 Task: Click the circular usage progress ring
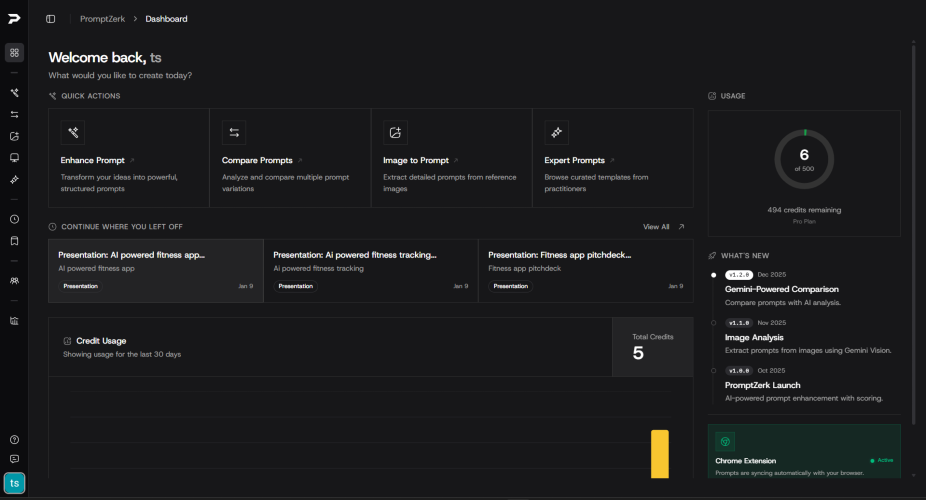pyautogui.click(x=804, y=160)
